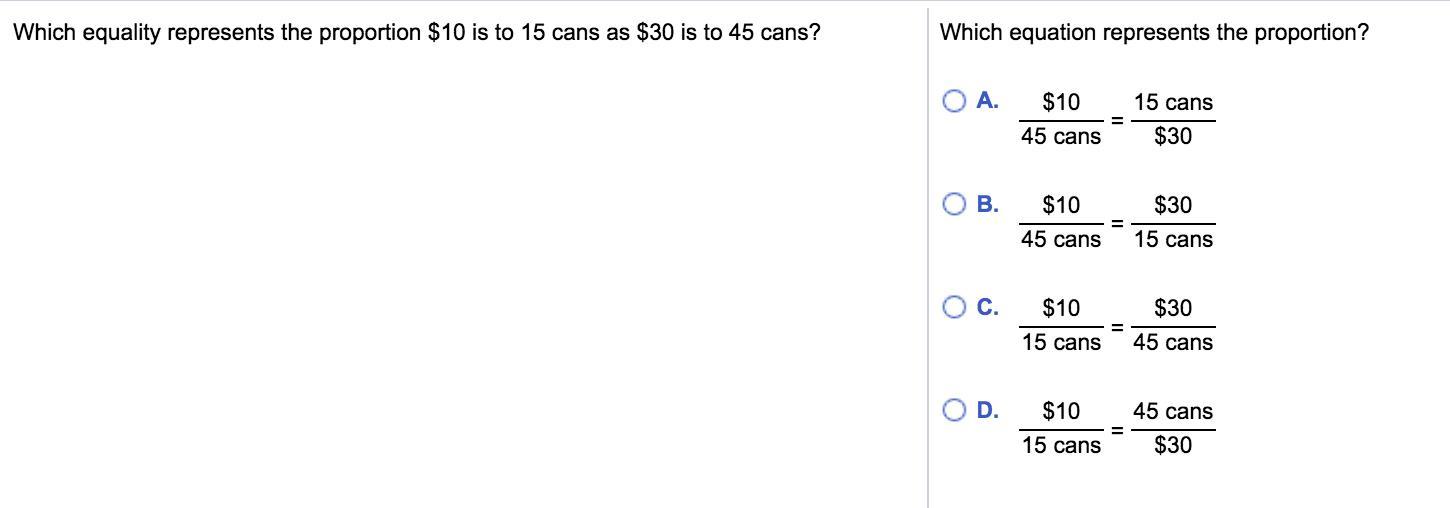The width and height of the screenshot is (1450, 508).
Task: Click $10 over 45 cans fraction in option B
Action: pyautogui.click(x=1061, y=222)
